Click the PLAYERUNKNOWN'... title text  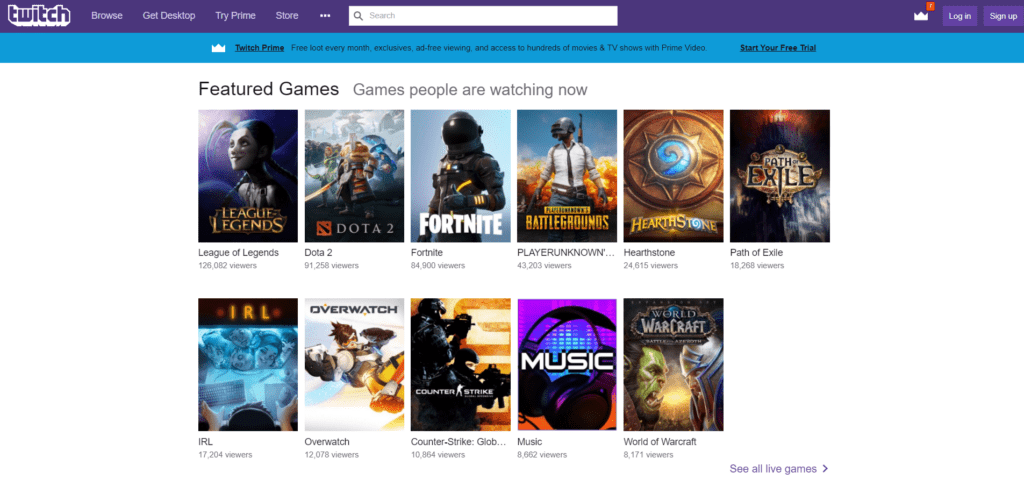click(566, 253)
